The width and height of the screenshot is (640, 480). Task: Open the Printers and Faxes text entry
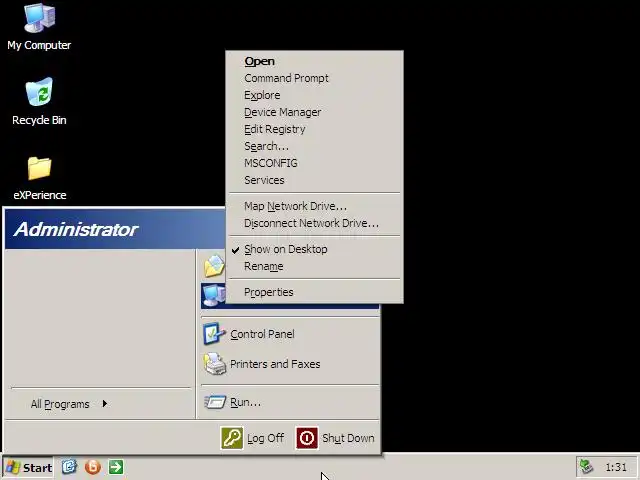(275, 364)
